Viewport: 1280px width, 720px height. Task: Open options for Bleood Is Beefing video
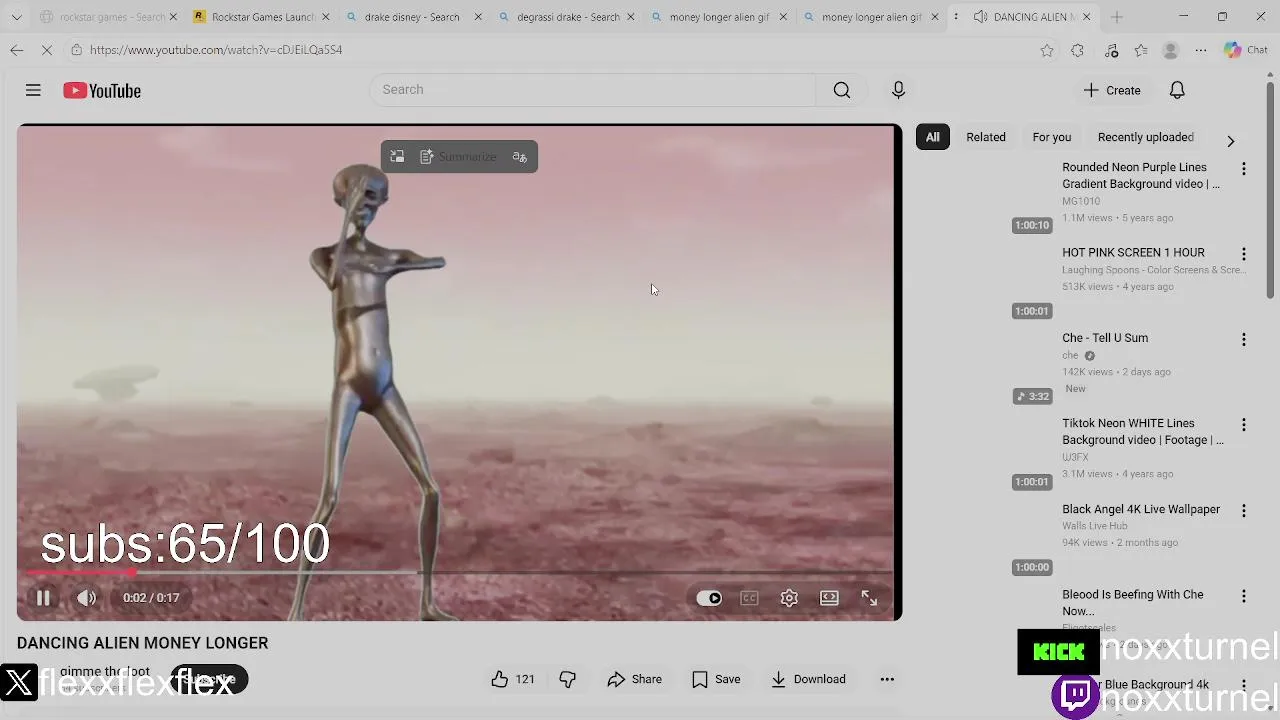pyautogui.click(x=1243, y=596)
